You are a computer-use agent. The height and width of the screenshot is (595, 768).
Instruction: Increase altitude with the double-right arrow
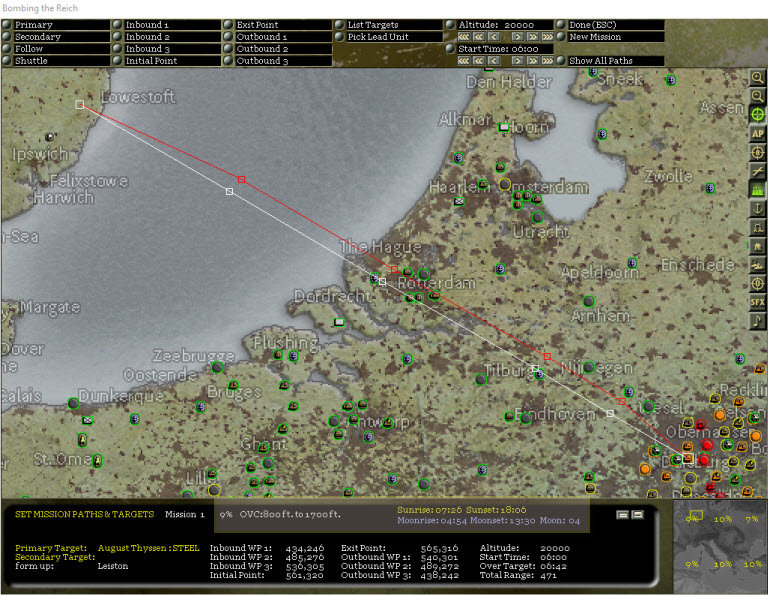(x=532, y=37)
